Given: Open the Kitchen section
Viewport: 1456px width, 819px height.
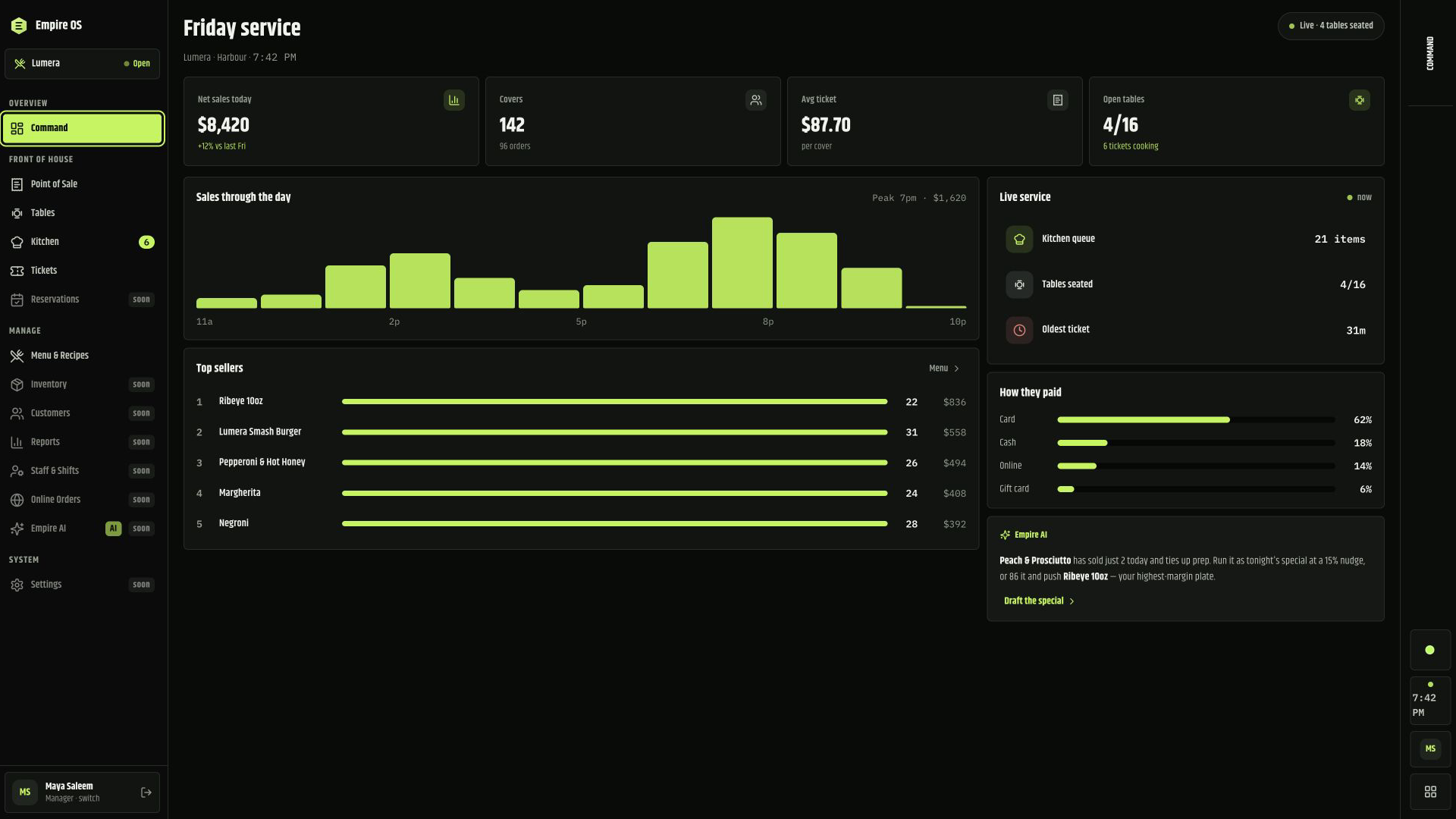Looking at the screenshot, I should (x=82, y=242).
